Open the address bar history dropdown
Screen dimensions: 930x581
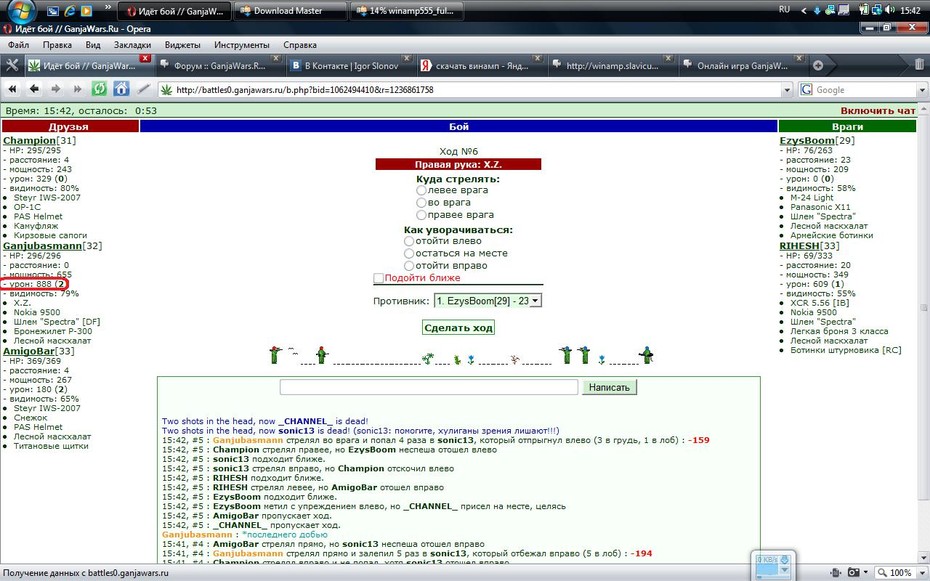(x=787, y=90)
